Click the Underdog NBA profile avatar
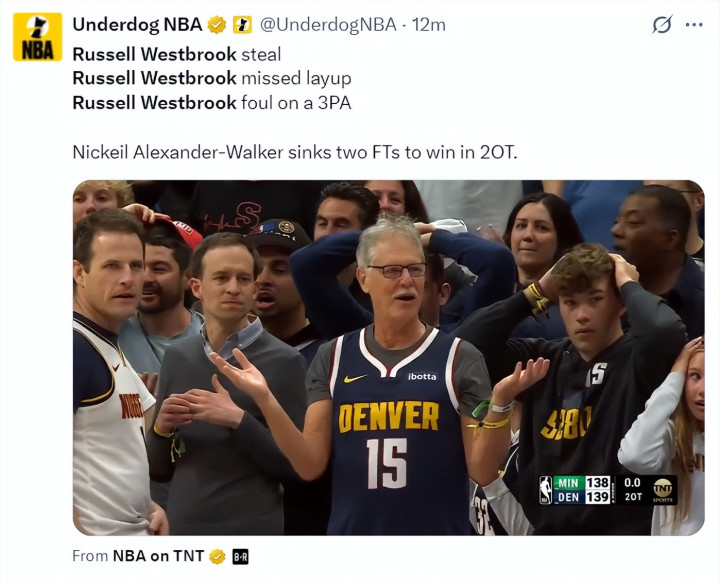This screenshot has width=720, height=583. tap(37, 37)
